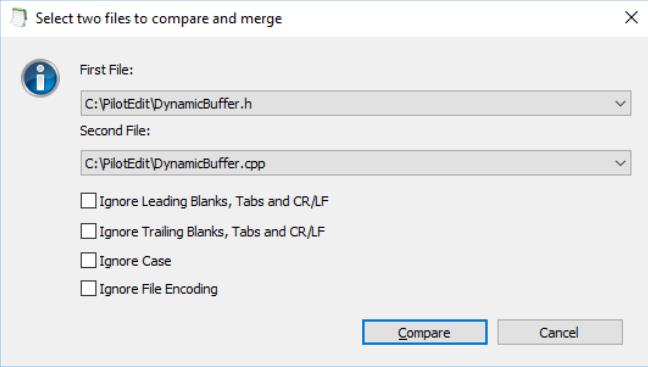
Task: Click the 'Ignore File Encoding' label text
Action: click(159, 289)
